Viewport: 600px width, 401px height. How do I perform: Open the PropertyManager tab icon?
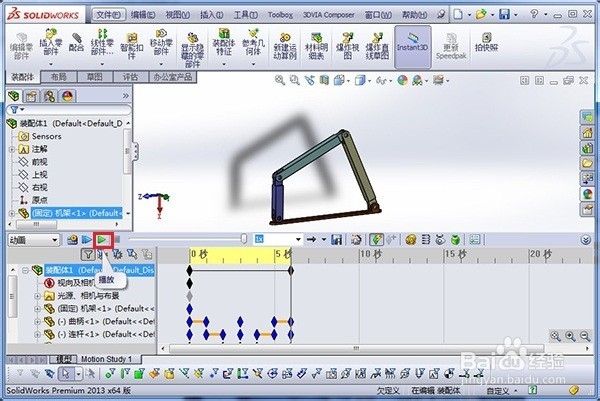point(32,96)
